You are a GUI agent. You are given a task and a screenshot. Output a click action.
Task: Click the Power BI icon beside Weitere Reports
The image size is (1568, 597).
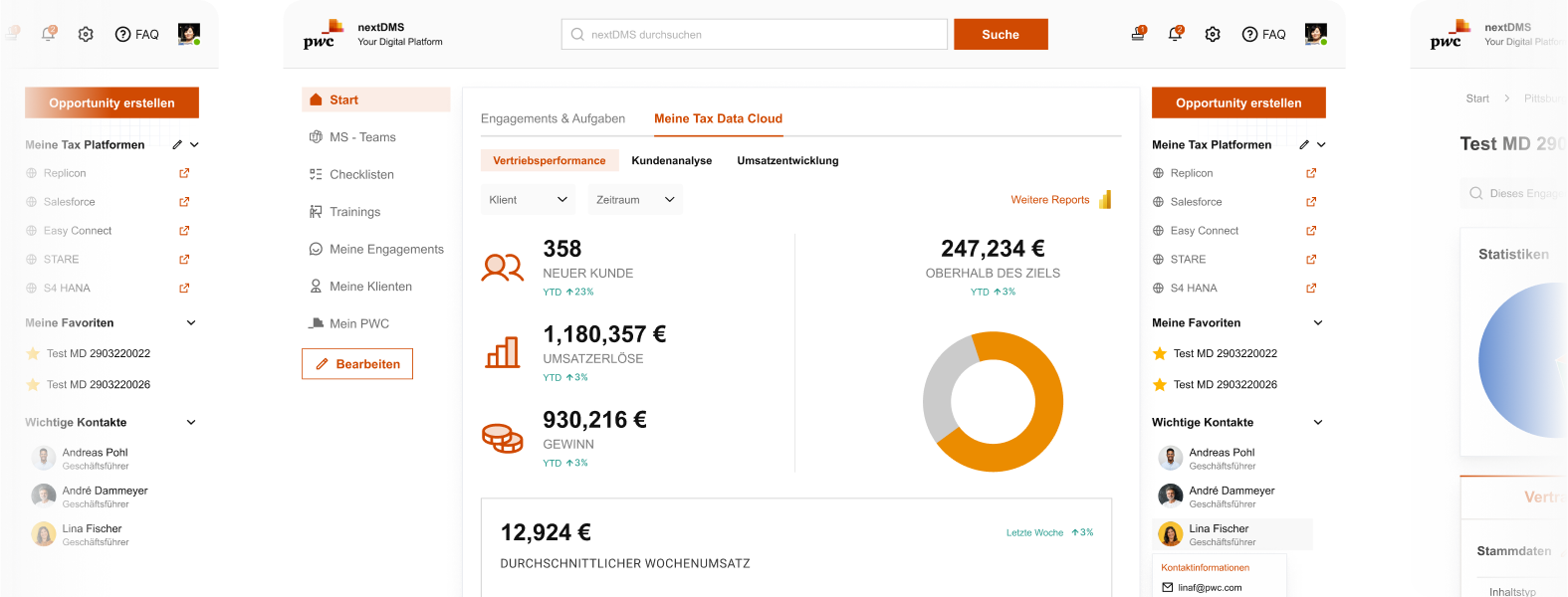point(1105,199)
